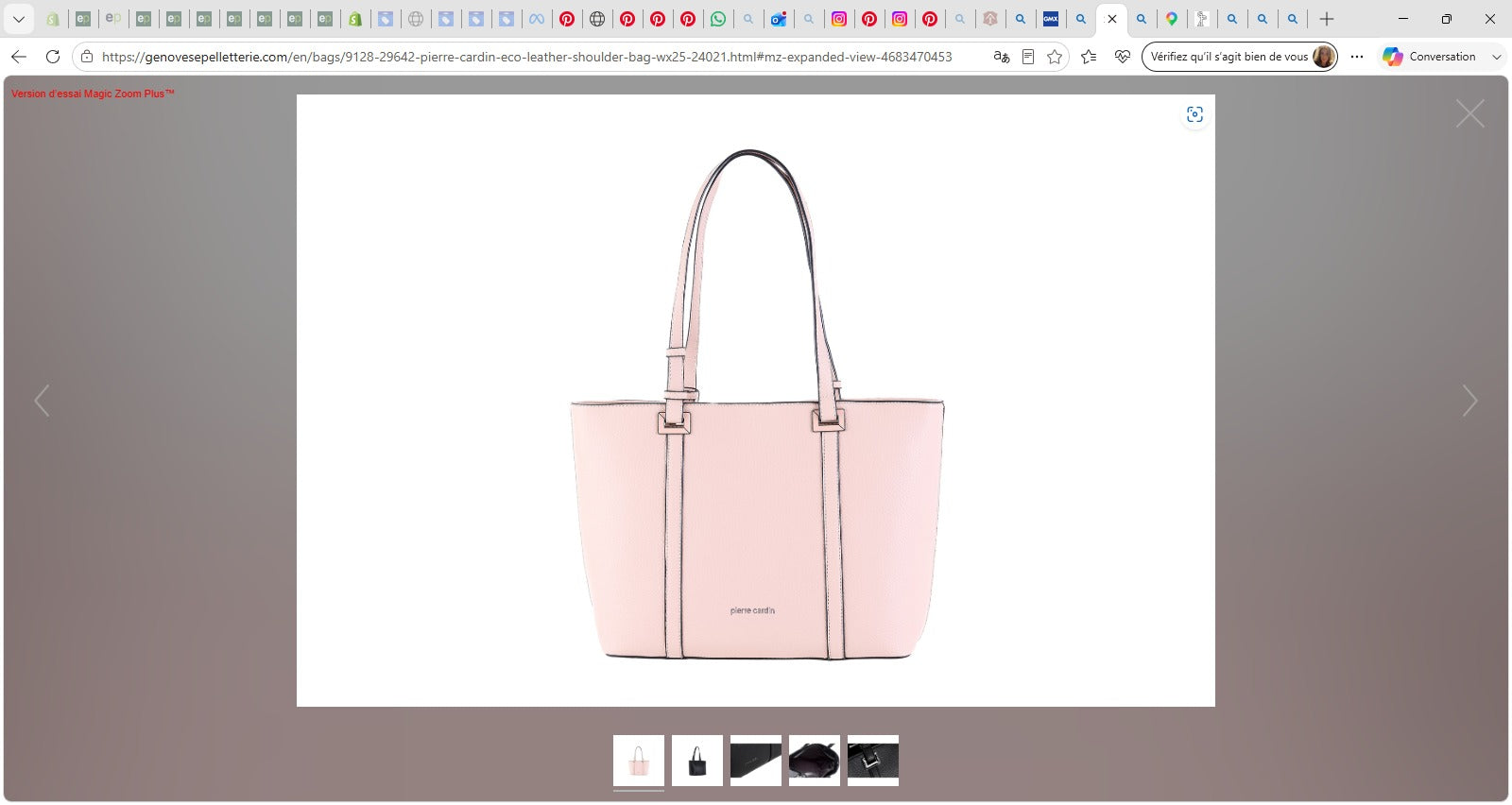Reload the current page
1512x805 pixels.
pyautogui.click(x=53, y=57)
